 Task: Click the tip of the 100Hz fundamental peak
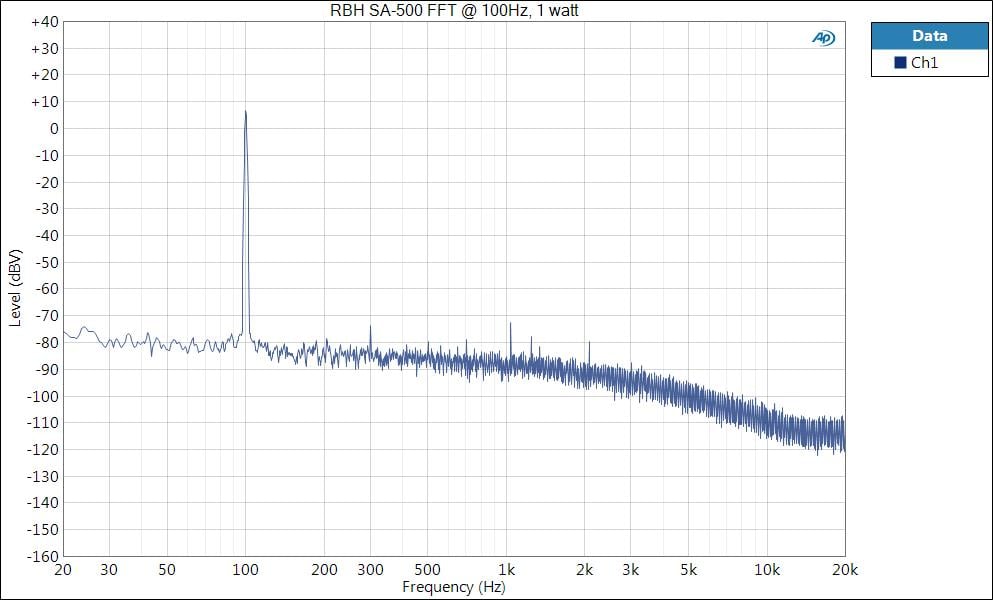click(246, 111)
